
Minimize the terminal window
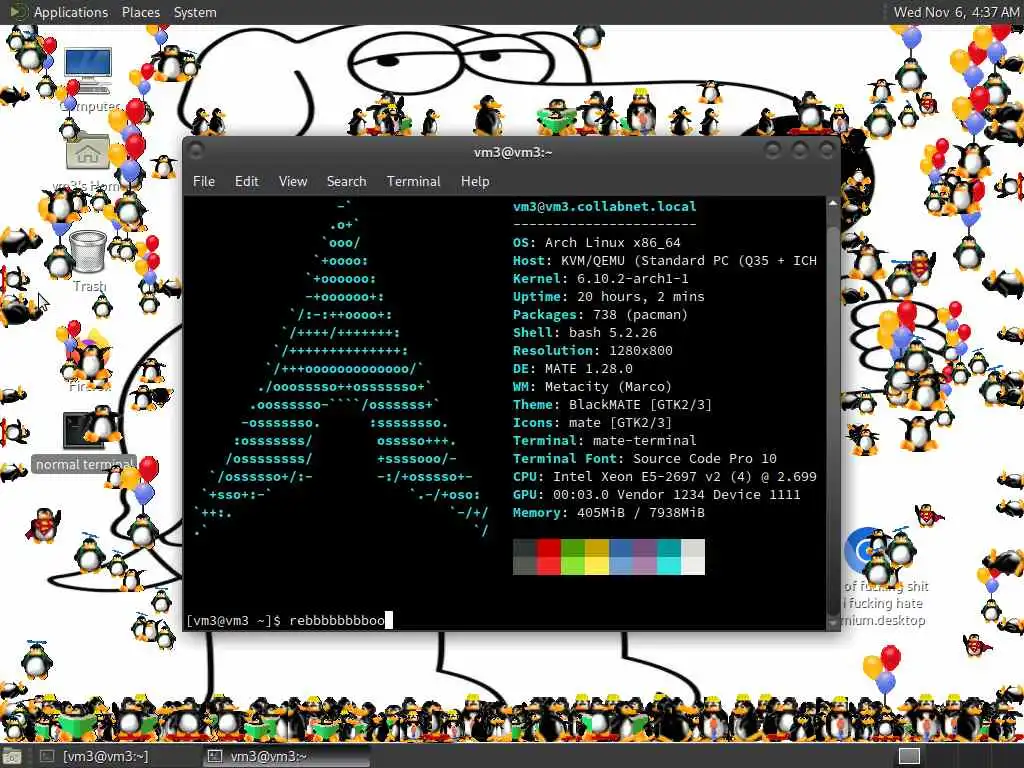[773, 151]
